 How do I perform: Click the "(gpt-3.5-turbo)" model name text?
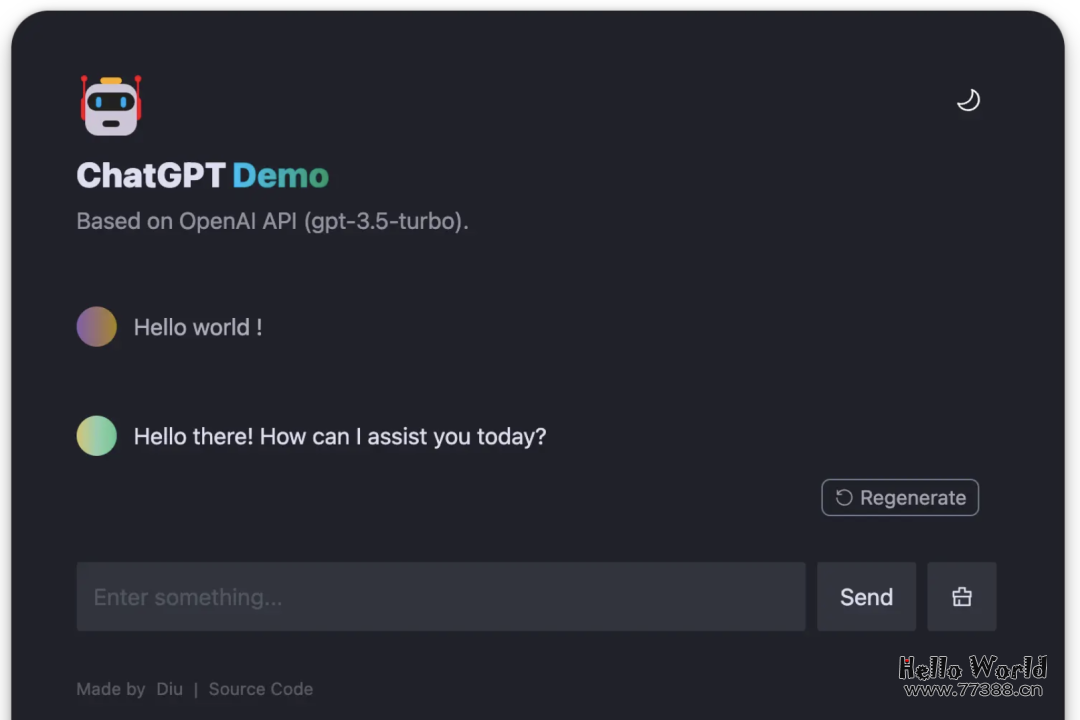pyautogui.click(x=385, y=221)
